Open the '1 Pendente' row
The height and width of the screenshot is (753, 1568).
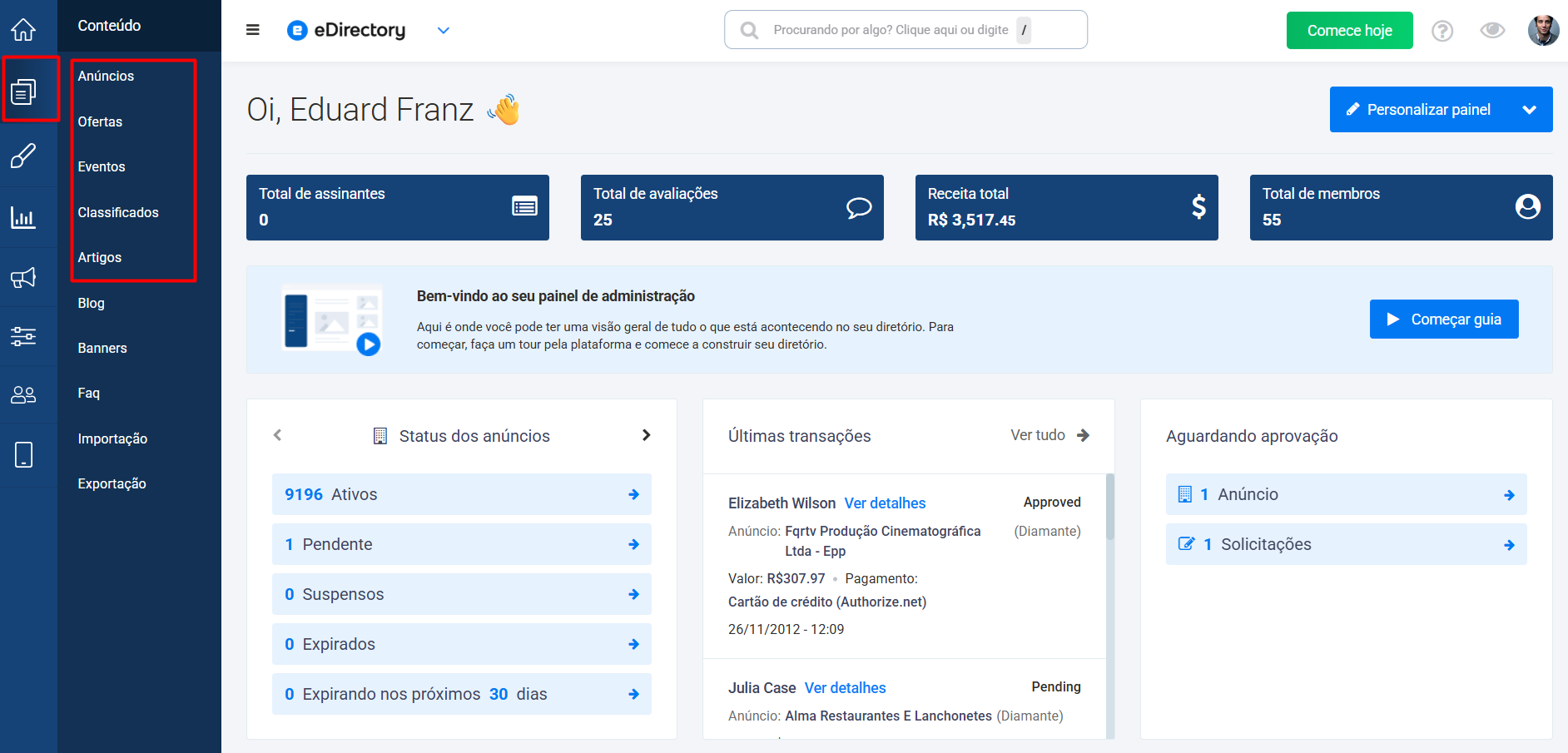point(462,544)
